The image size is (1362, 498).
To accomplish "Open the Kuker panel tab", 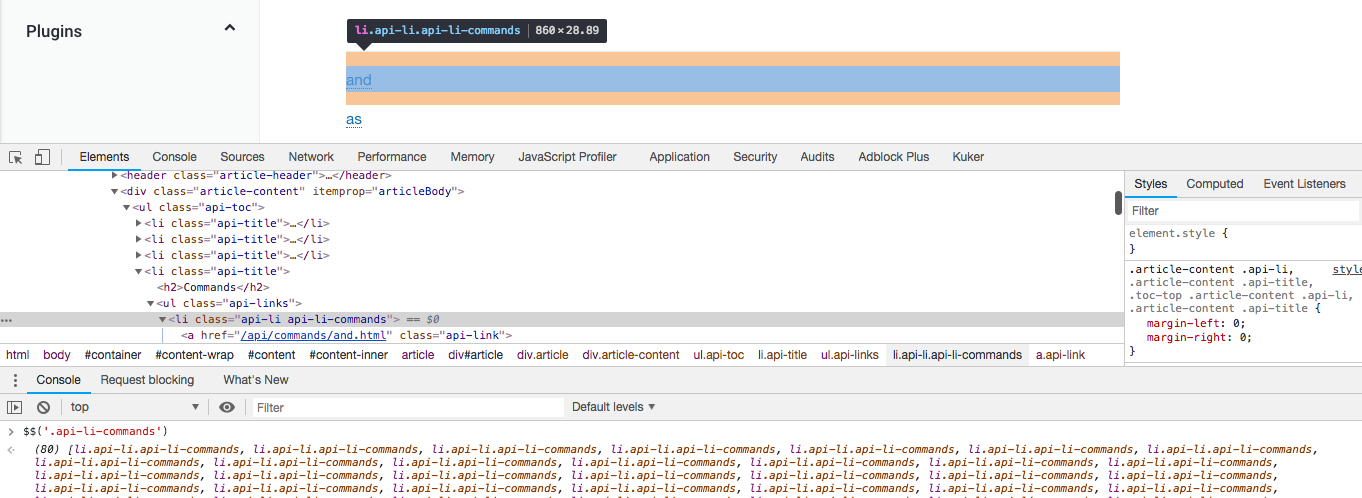I will pos(968,157).
